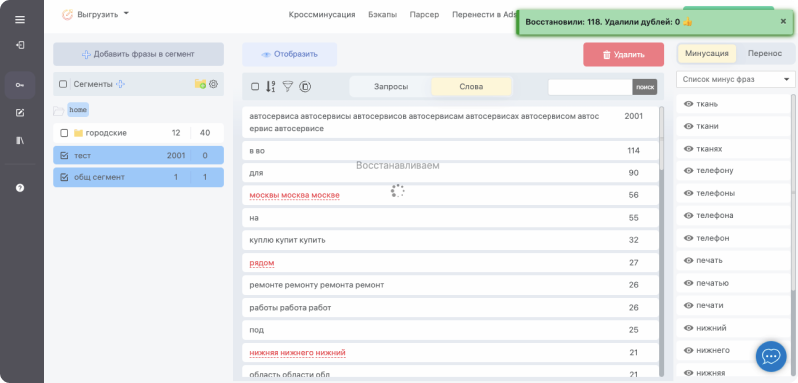This screenshot has height=383, width=798.
Task: Click the row работы работа работ
Action: tap(450, 308)
